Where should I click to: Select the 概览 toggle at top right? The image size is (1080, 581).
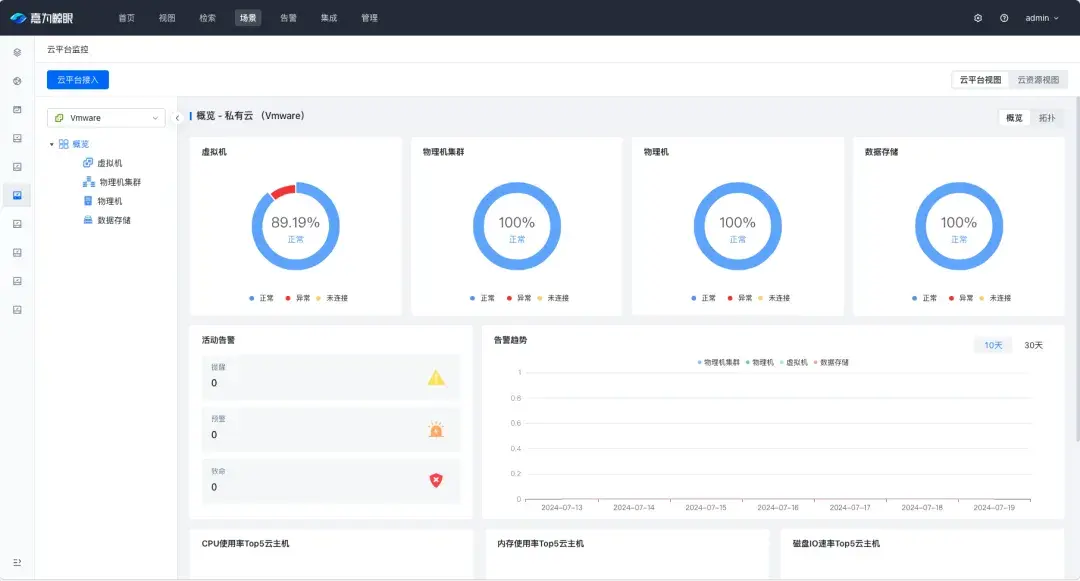coord(1014,118)
